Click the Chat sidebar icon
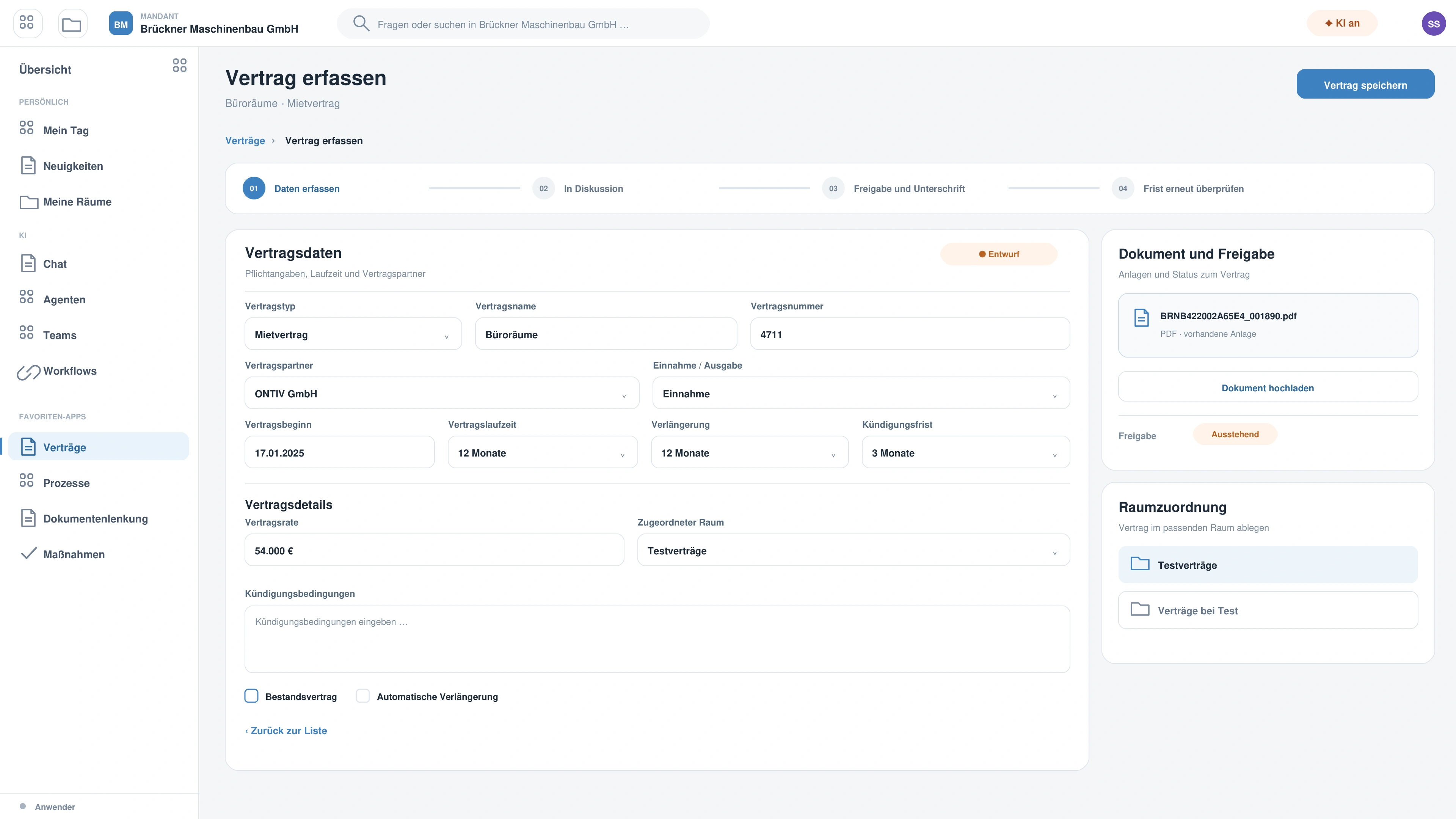1456x819 pixels. (x=28, y=263)
